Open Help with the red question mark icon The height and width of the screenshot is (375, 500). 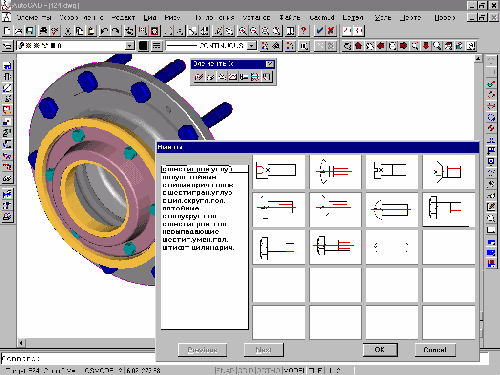303,31
